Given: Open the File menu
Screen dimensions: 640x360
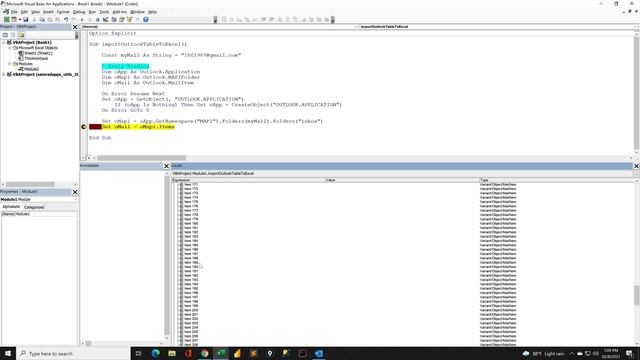Looking at the screenshot, I should click(14, 12).
